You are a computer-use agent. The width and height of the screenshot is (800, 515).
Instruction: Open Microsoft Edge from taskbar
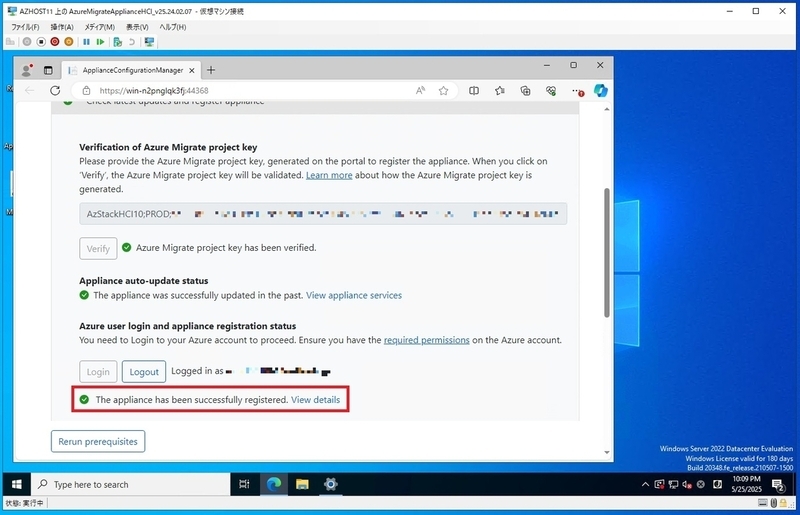point(274,484)
